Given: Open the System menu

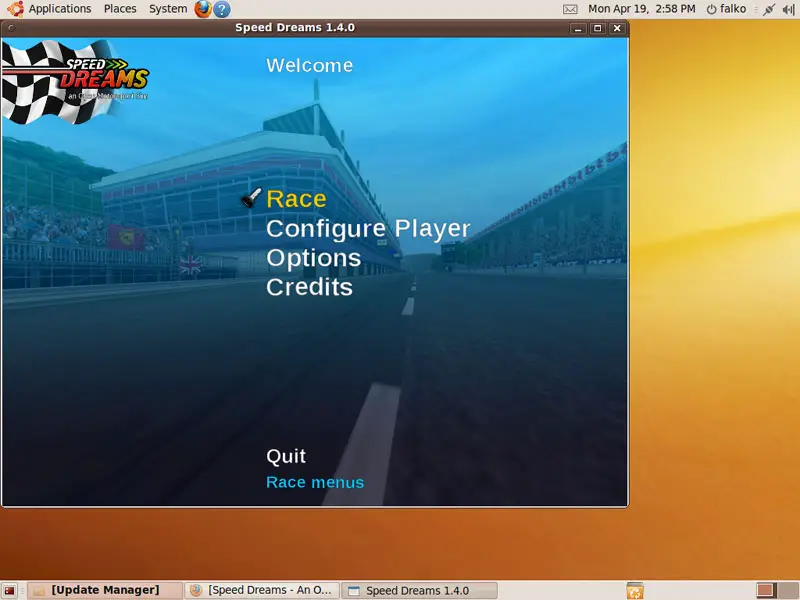Looking at the screenshot, I should coord(168,9).
